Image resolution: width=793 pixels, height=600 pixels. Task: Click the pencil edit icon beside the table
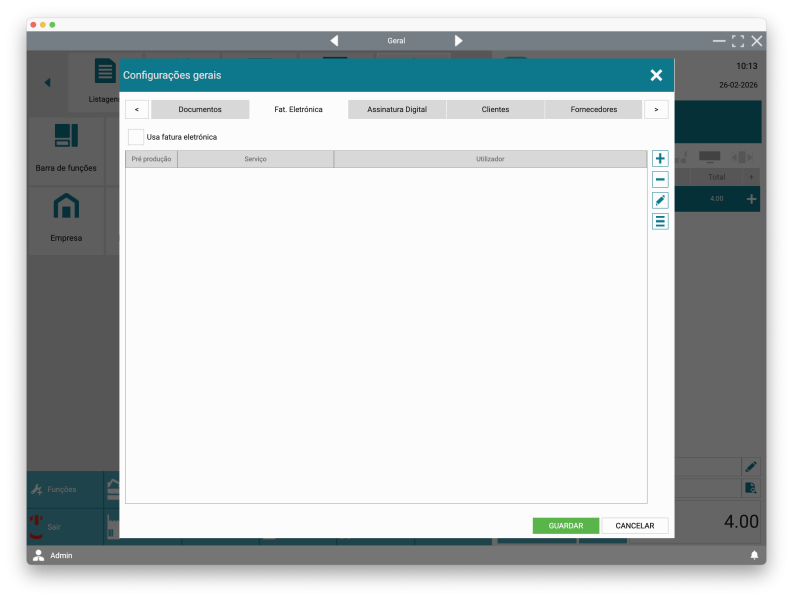[x=660, y=201]
